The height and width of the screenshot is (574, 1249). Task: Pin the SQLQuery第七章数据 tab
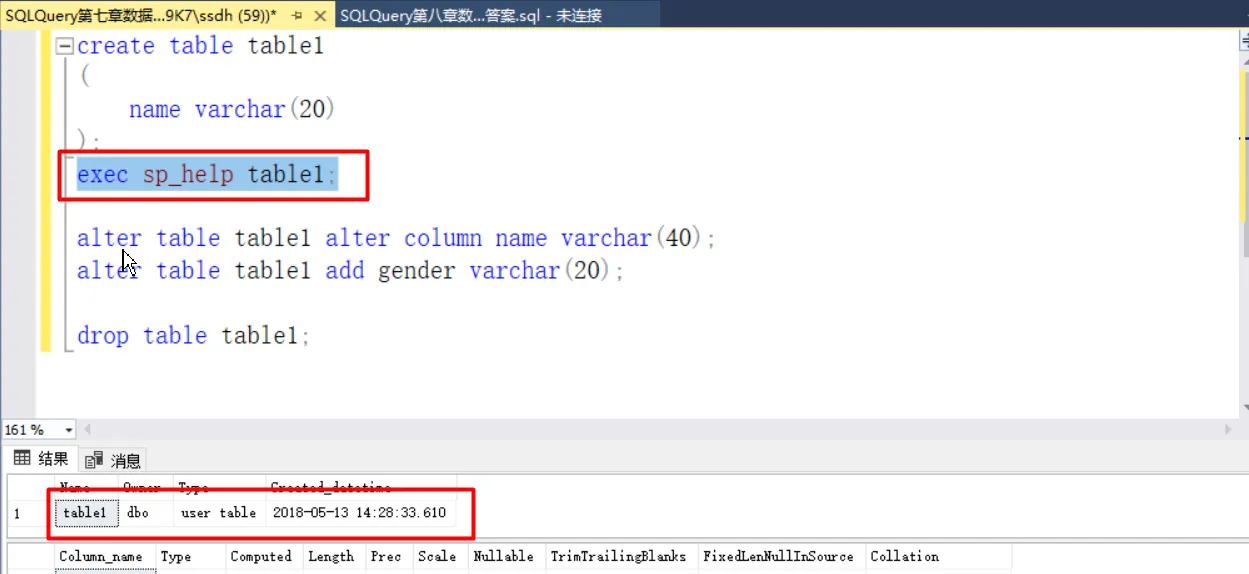point(298,16)
